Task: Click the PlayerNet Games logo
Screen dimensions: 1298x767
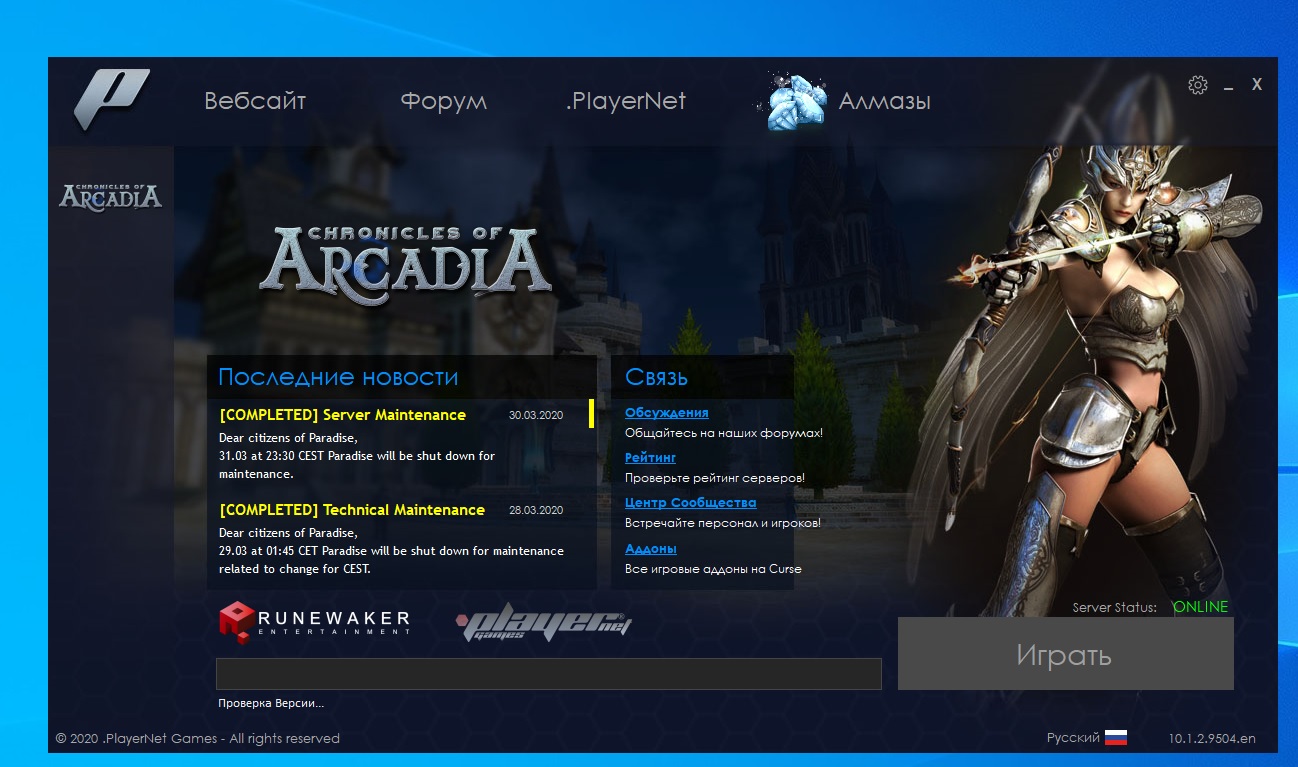Action: point(544,624)
